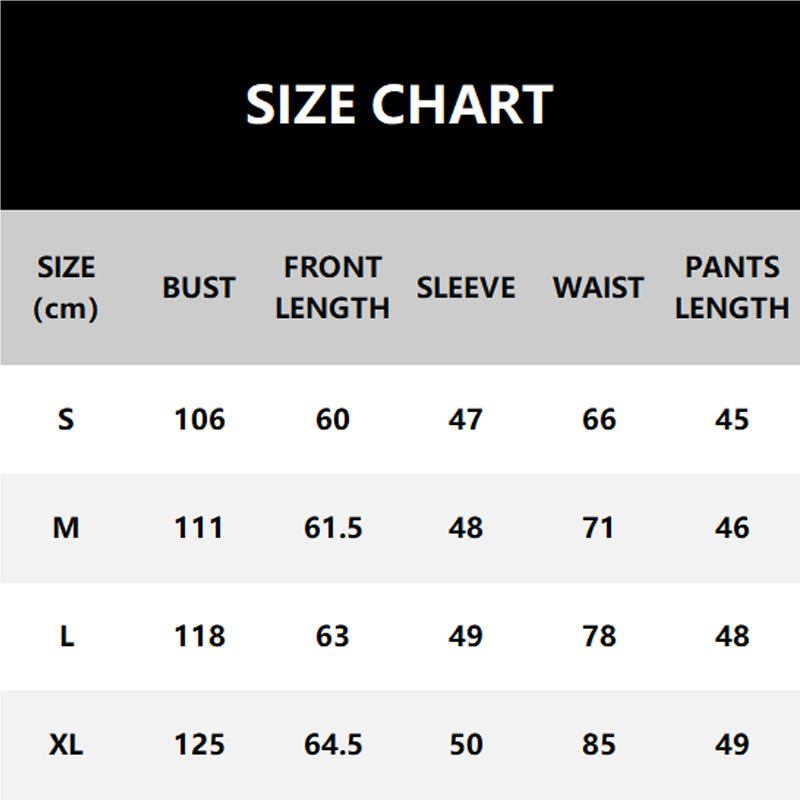The image size is (800, 800).
Task: Click the SIZE CHART title text
Action: [x=399, y=105]
